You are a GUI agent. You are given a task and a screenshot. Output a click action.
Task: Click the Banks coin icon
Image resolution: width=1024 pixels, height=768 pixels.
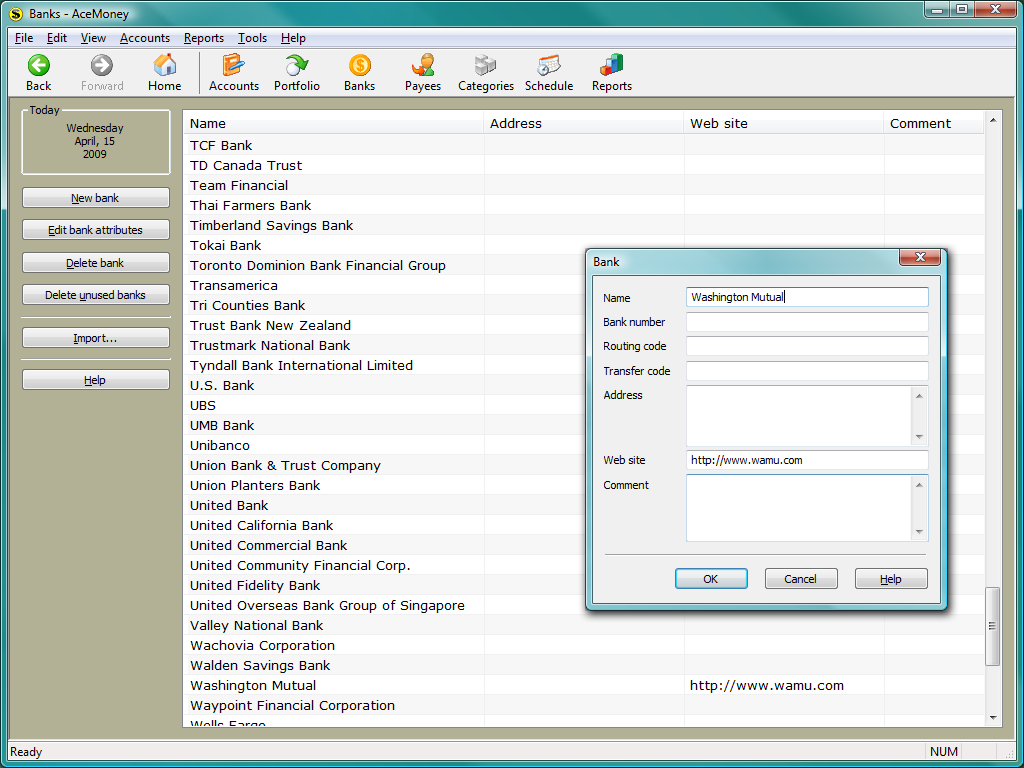tap(359, 67)
